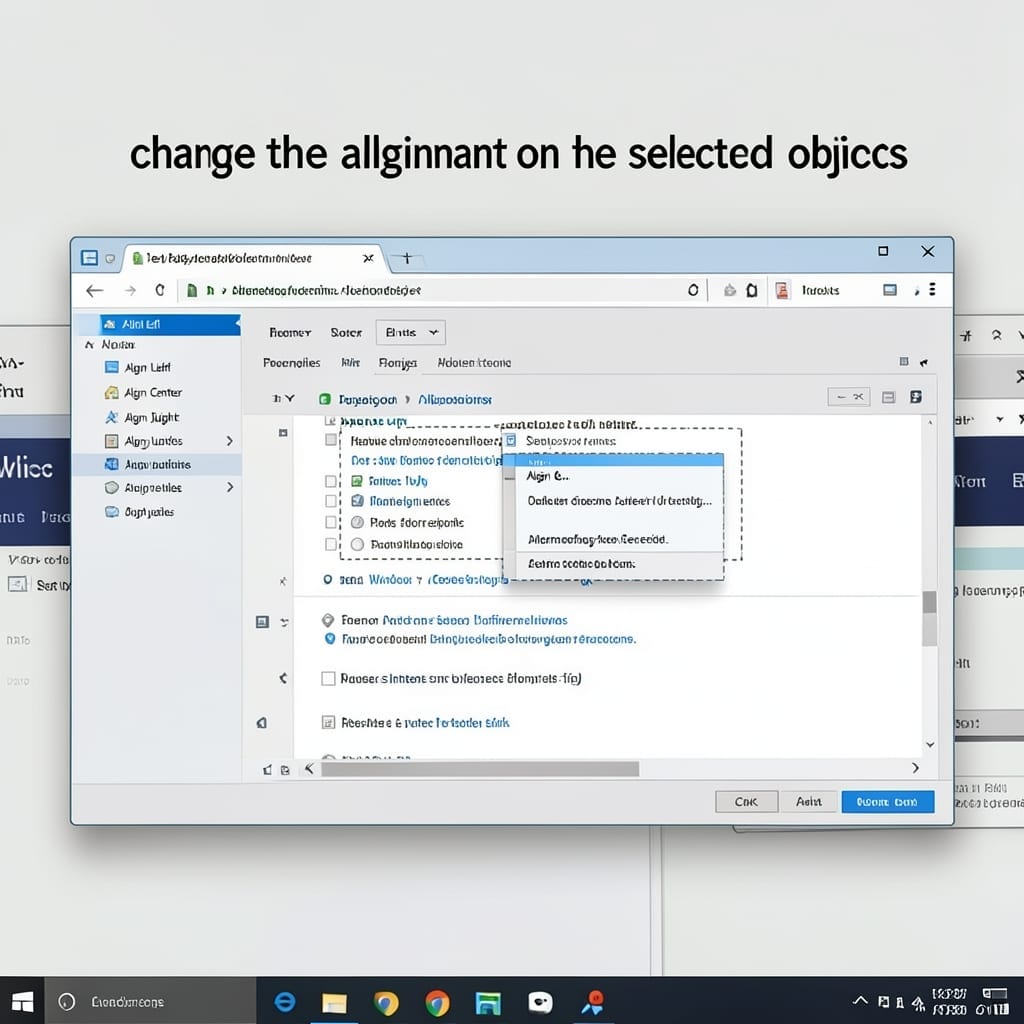Viewport: 1024px width, 1024px height.
Task: Go back using browser back arrow
Action: [95, 291]
